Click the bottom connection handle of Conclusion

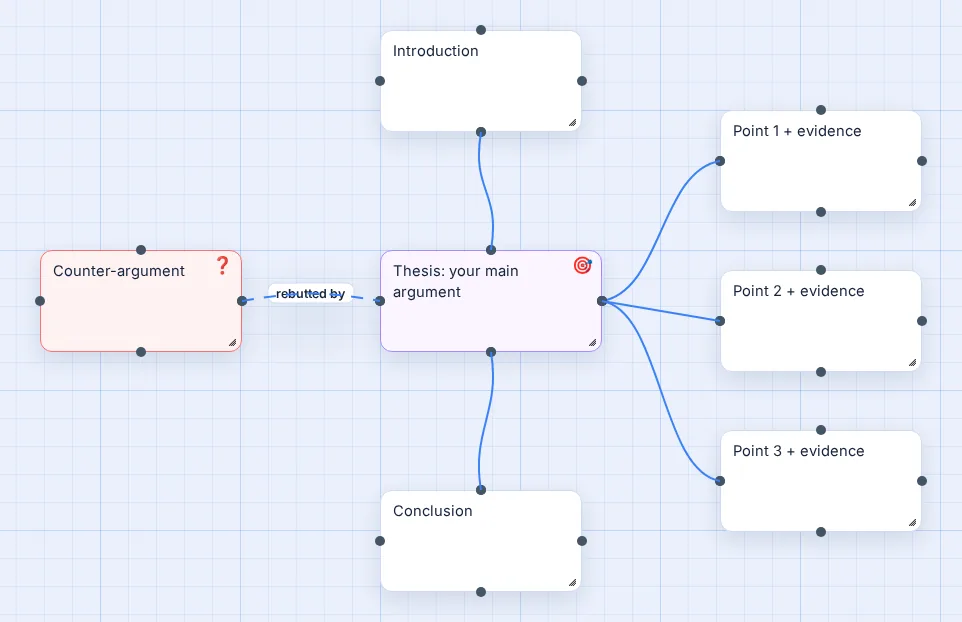(481, 592)
